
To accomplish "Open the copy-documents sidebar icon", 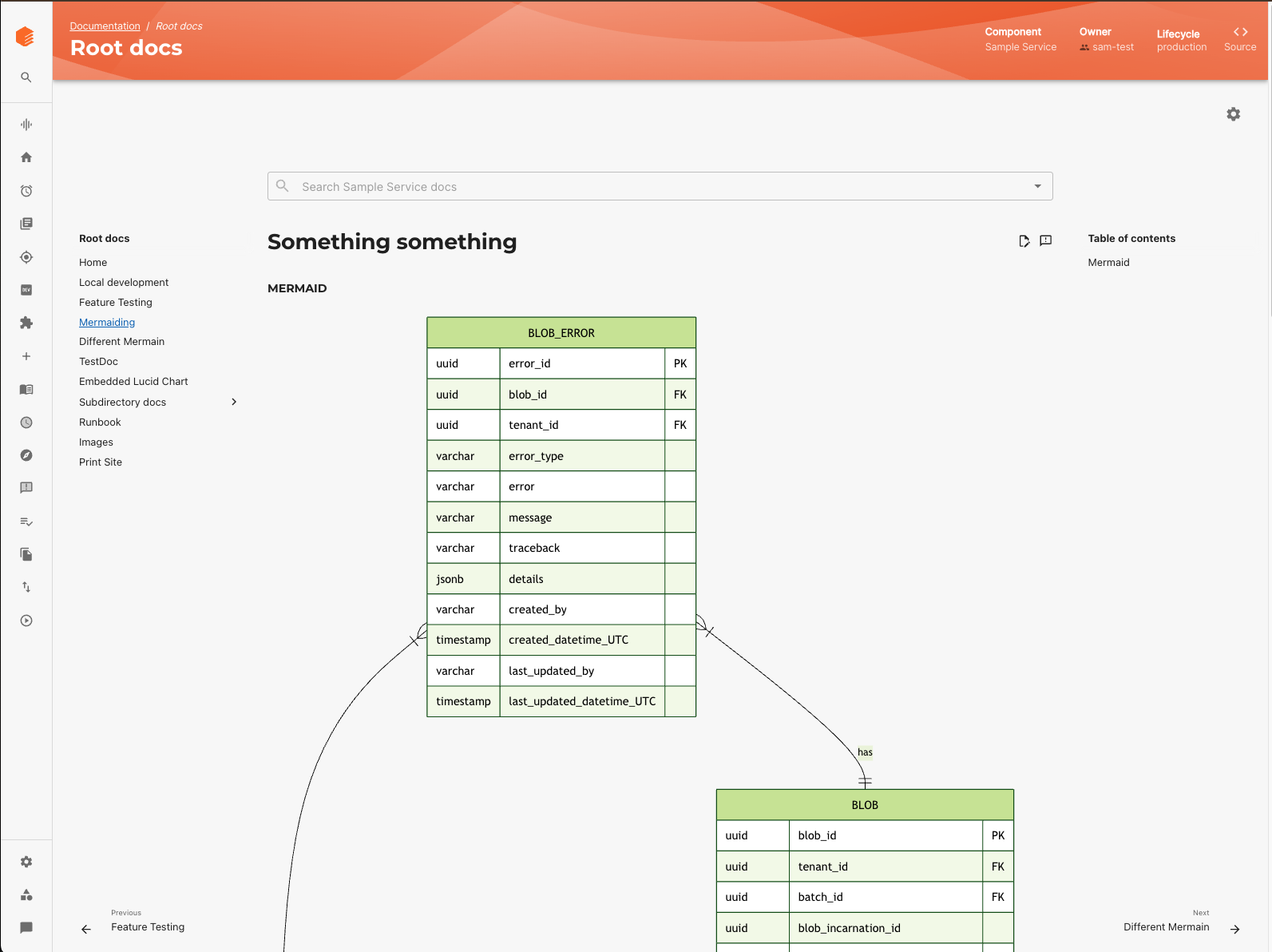I will [26, 554].
